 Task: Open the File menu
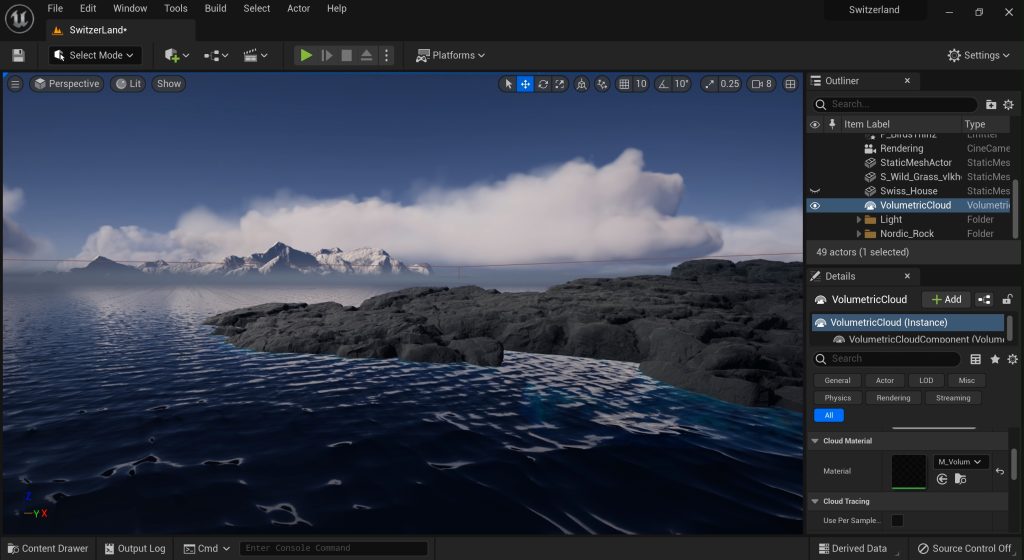55,8
